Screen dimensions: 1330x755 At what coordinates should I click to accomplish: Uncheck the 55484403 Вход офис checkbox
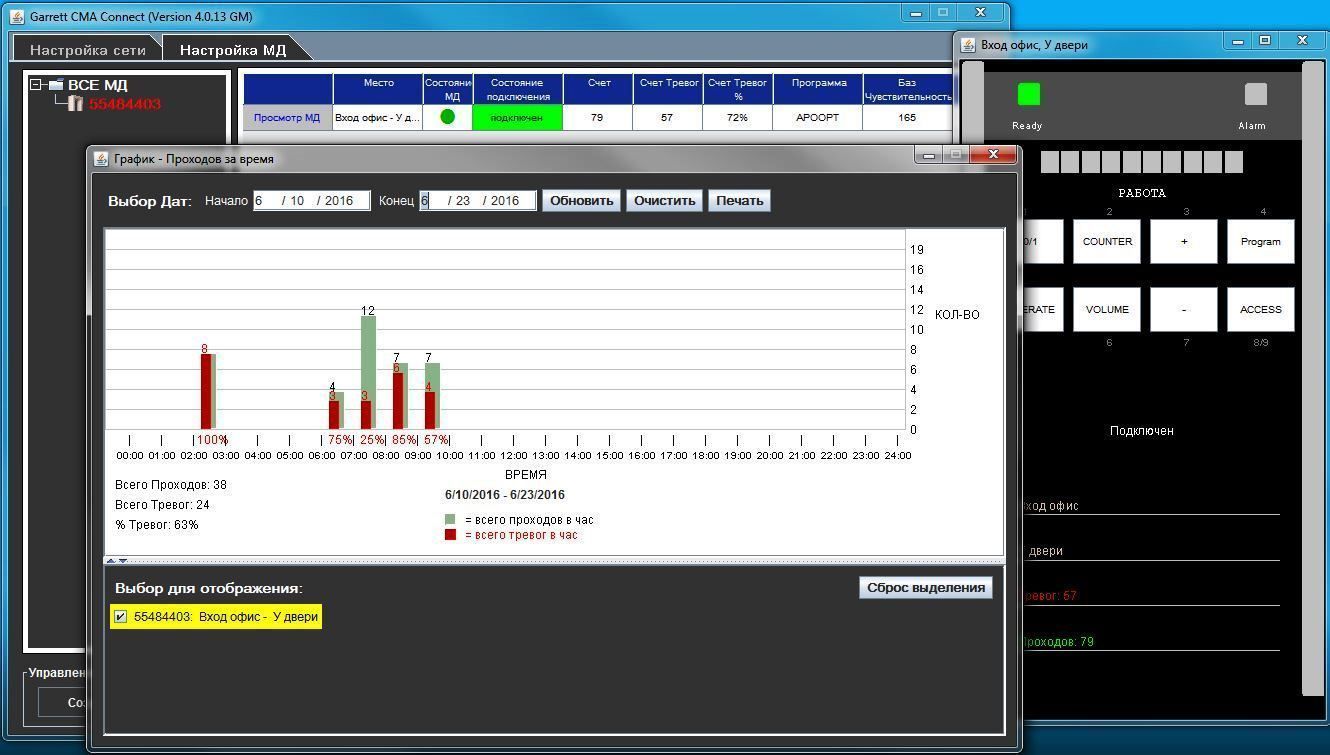pos(121,617)
